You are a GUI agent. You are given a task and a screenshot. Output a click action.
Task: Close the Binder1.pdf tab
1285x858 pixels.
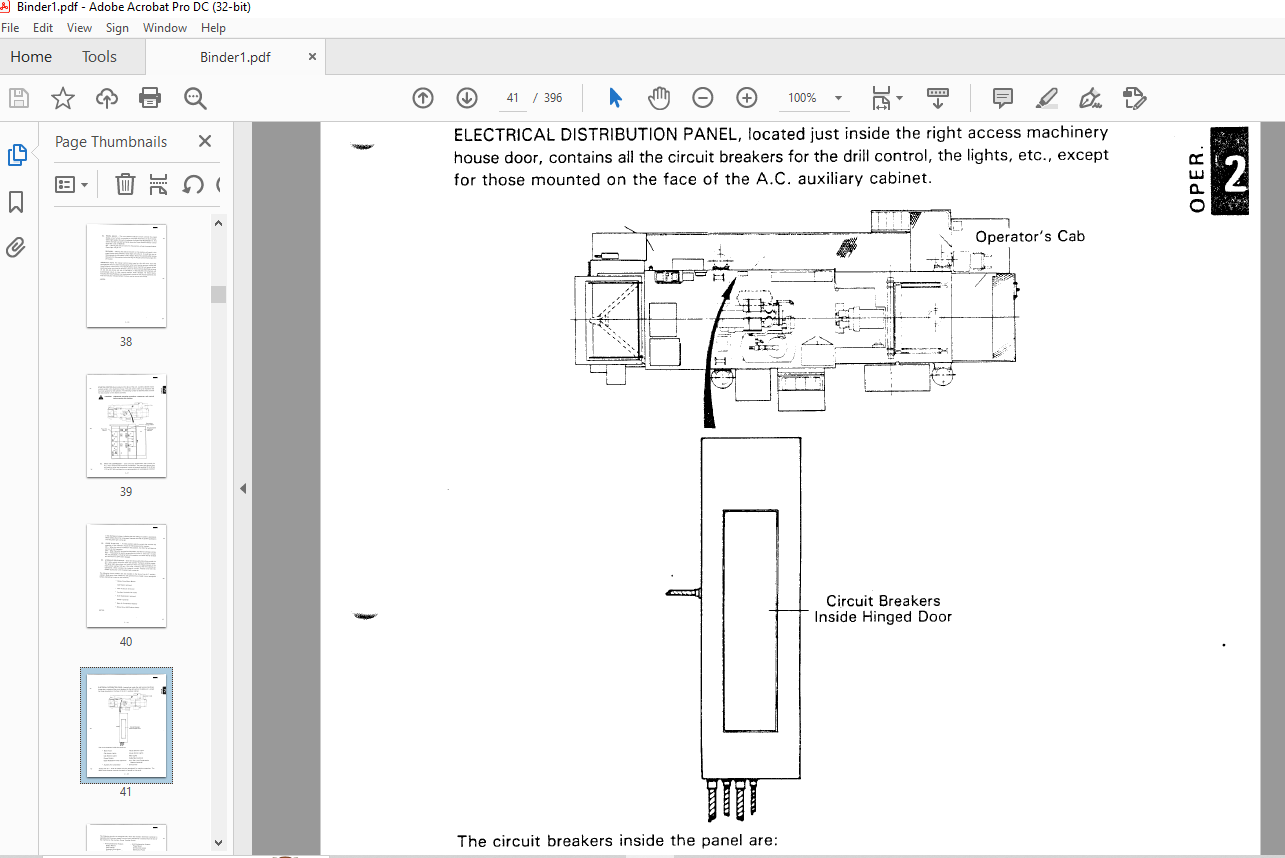[x=312, y=57]
